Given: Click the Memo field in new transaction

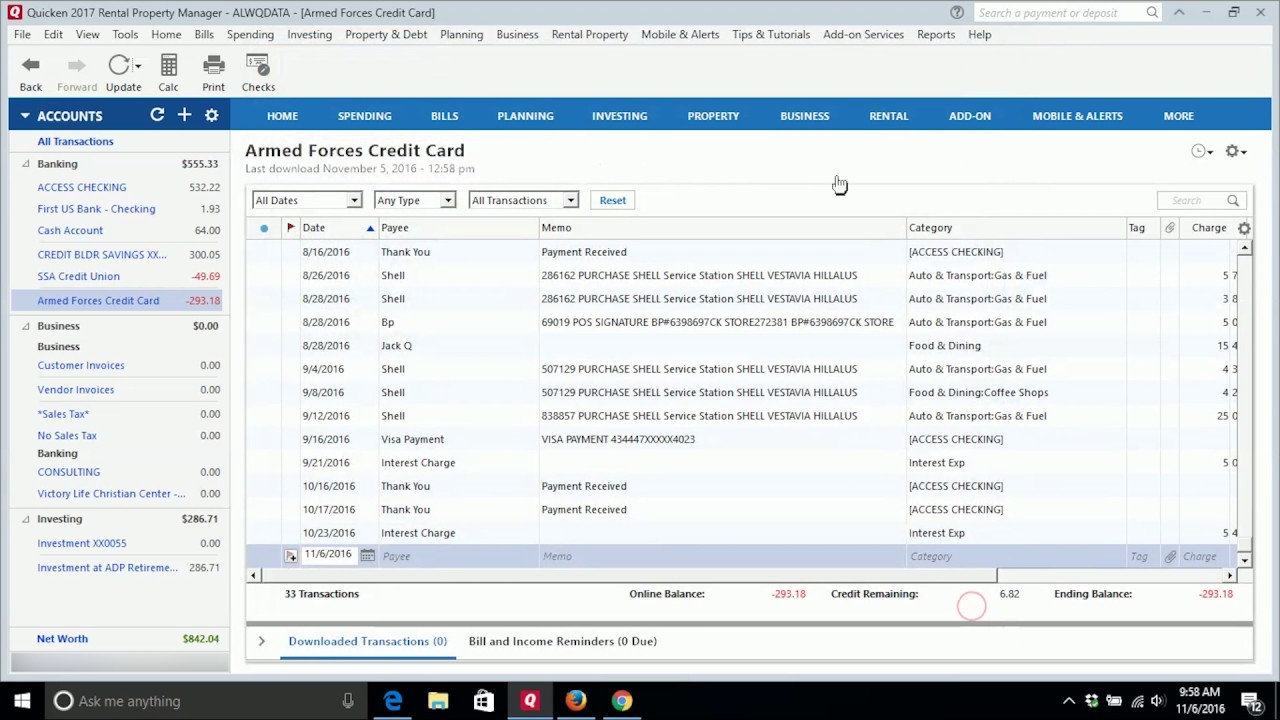Looking at the screenshot, I should click(722, 556).
